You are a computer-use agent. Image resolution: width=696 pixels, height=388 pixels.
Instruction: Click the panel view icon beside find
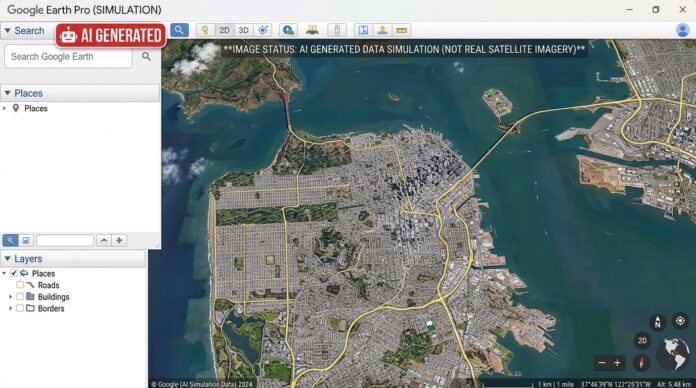(26, 240)
